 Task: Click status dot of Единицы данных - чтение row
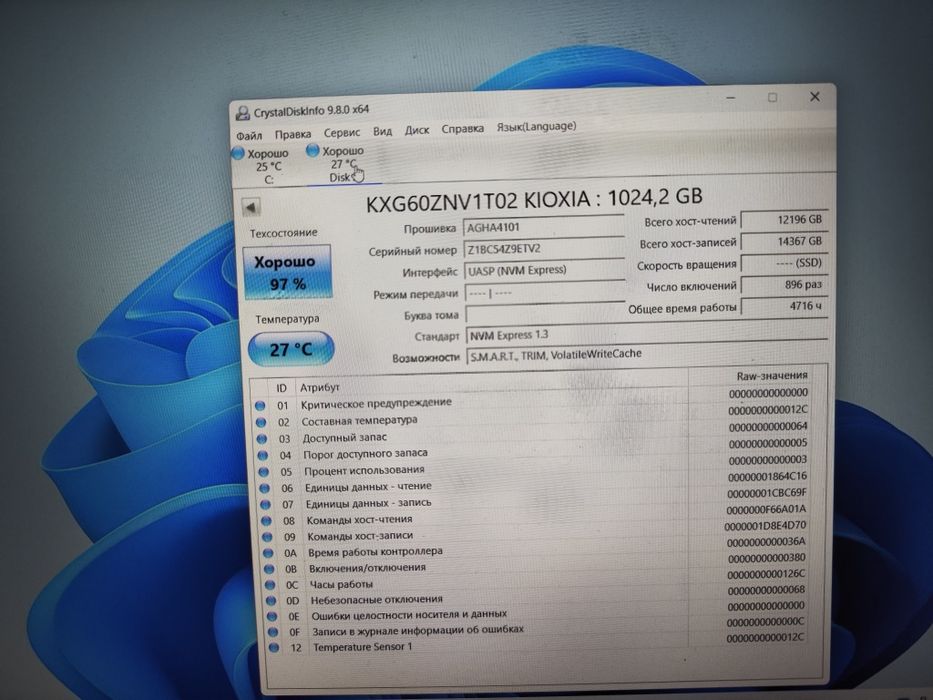point(265,489)
